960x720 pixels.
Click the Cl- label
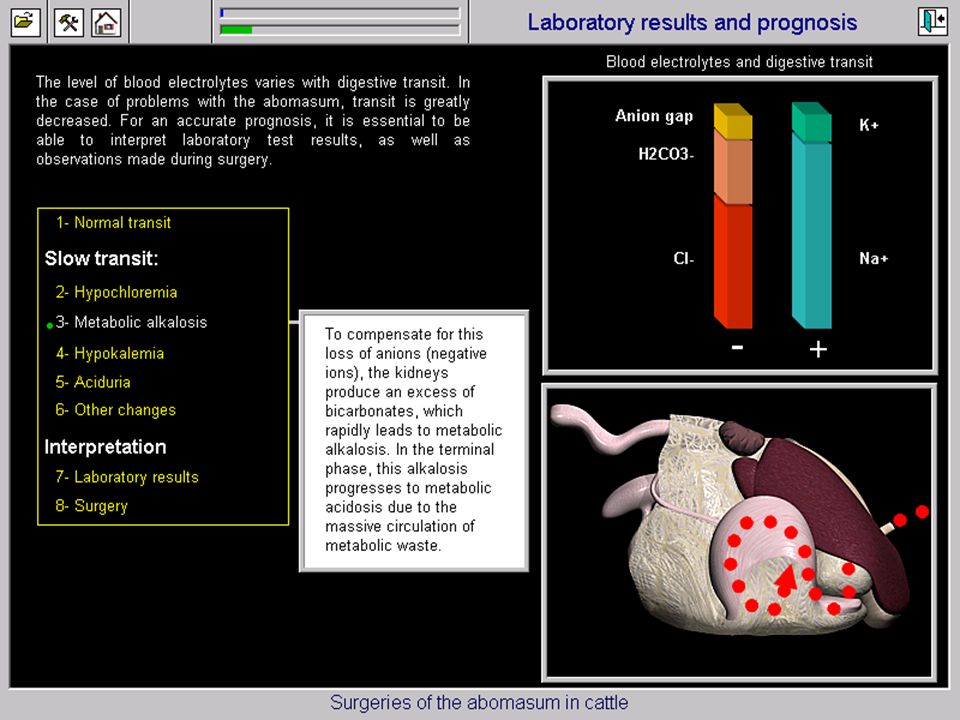(x=683, y=258)
